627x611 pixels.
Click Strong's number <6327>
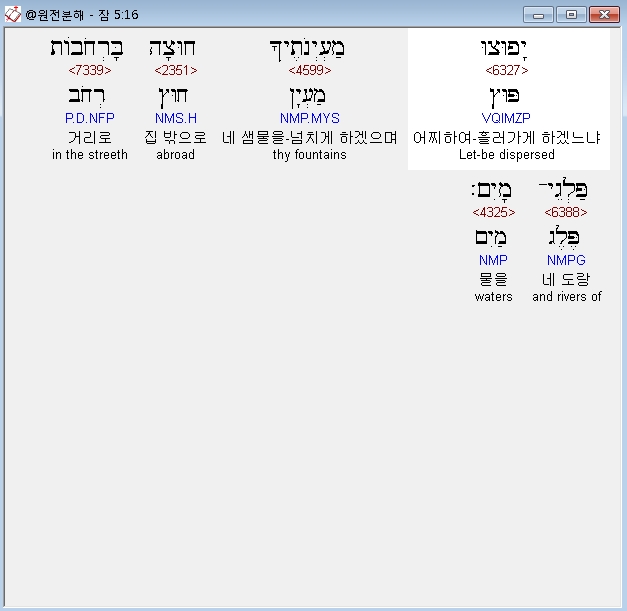[x=507, y=70]
